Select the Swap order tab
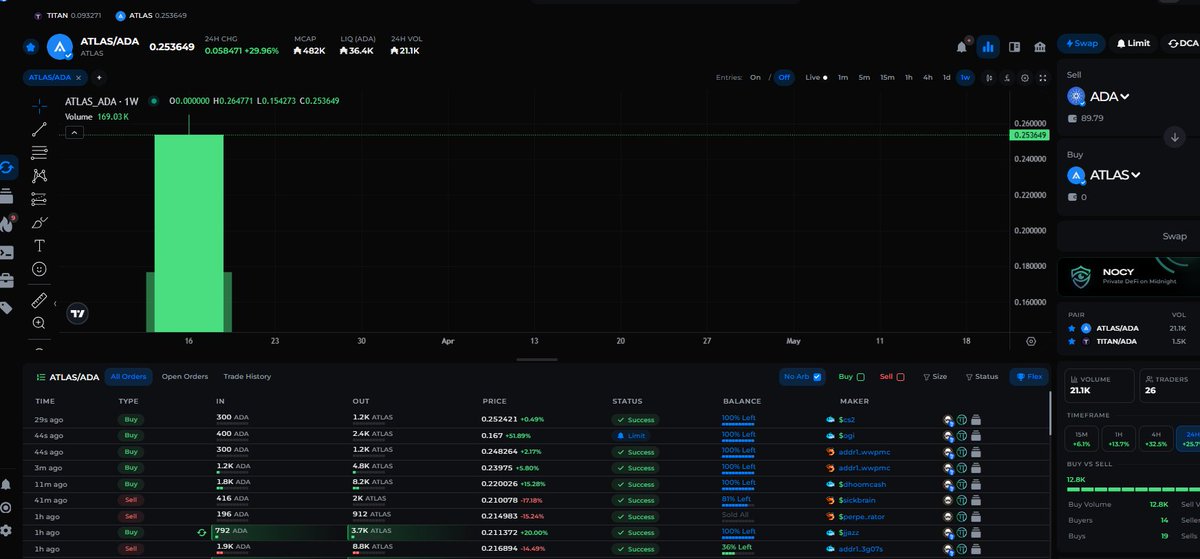1200x559 pixels. tap(1082, 43)
